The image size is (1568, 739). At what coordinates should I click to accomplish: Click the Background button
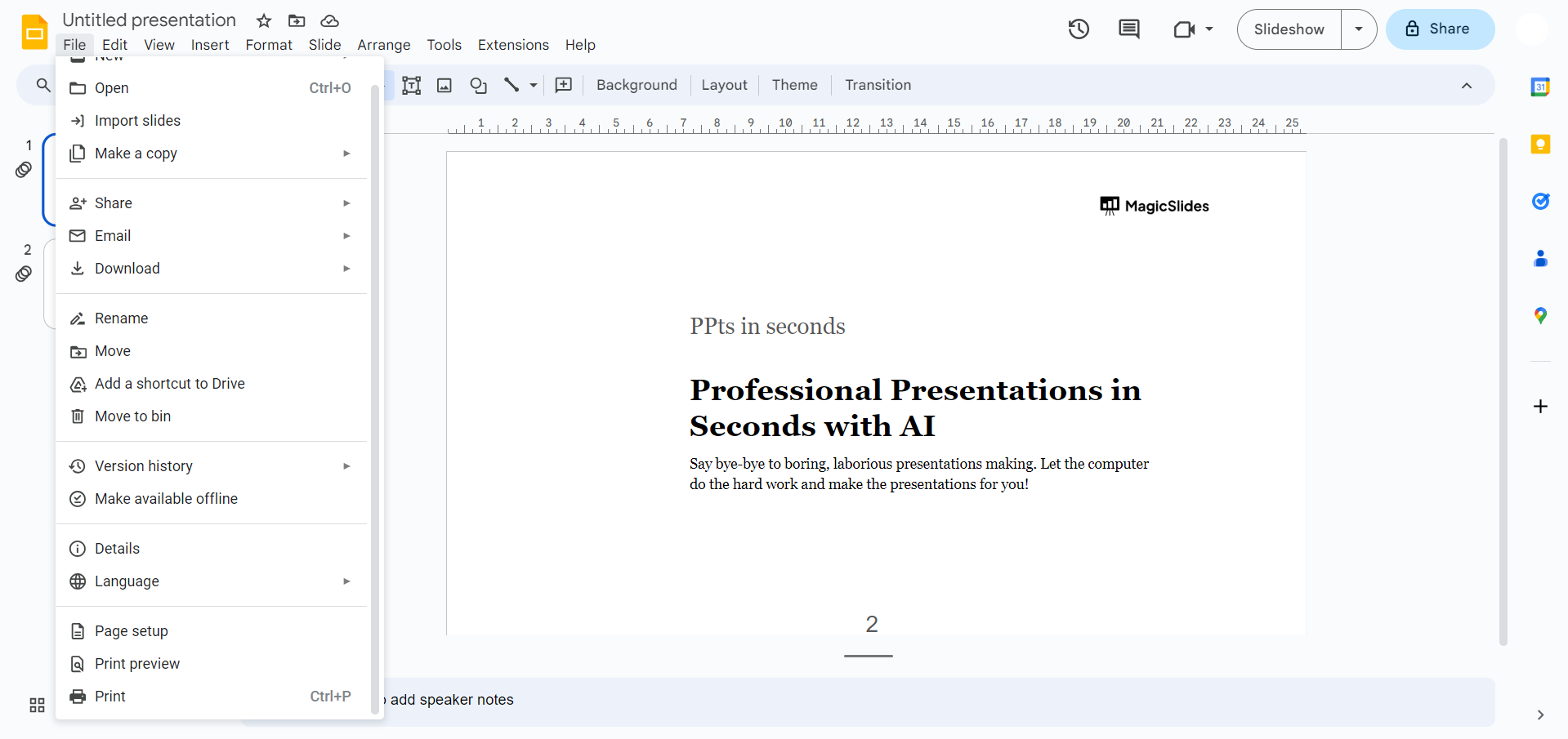click(637, 85)
